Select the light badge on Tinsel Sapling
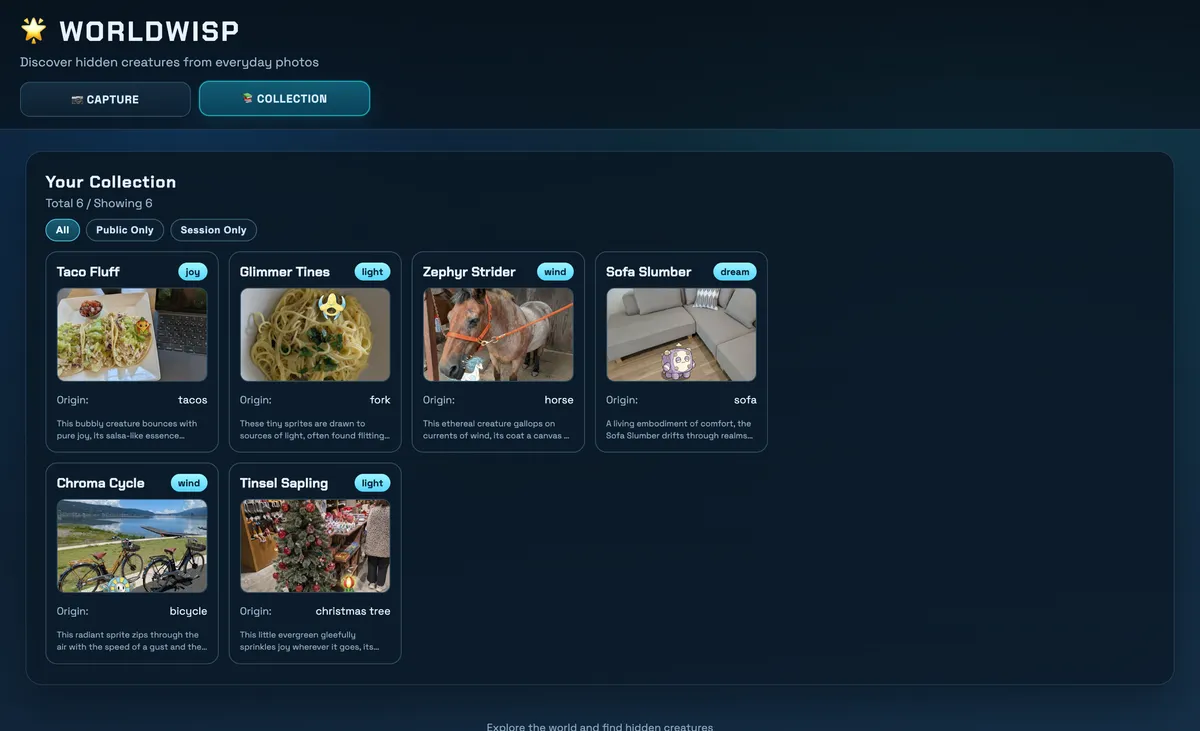1200x731 pixels. [372, 482]
